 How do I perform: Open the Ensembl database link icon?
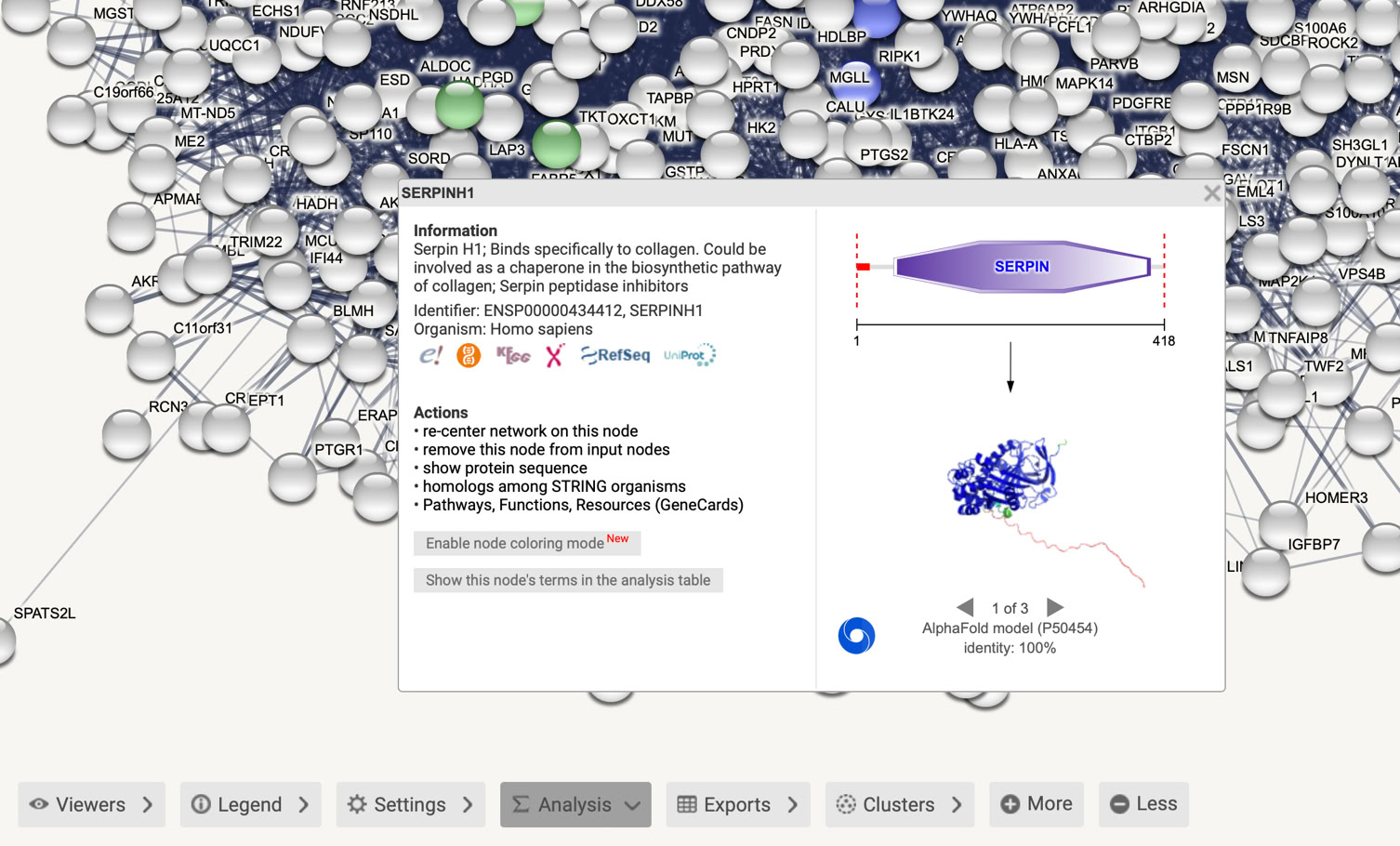point(430,355)
